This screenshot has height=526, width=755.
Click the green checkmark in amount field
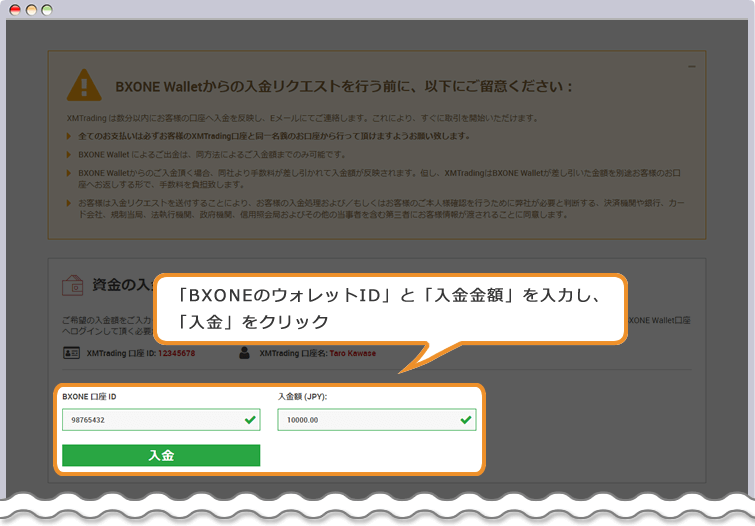click(x=466, y=420)
